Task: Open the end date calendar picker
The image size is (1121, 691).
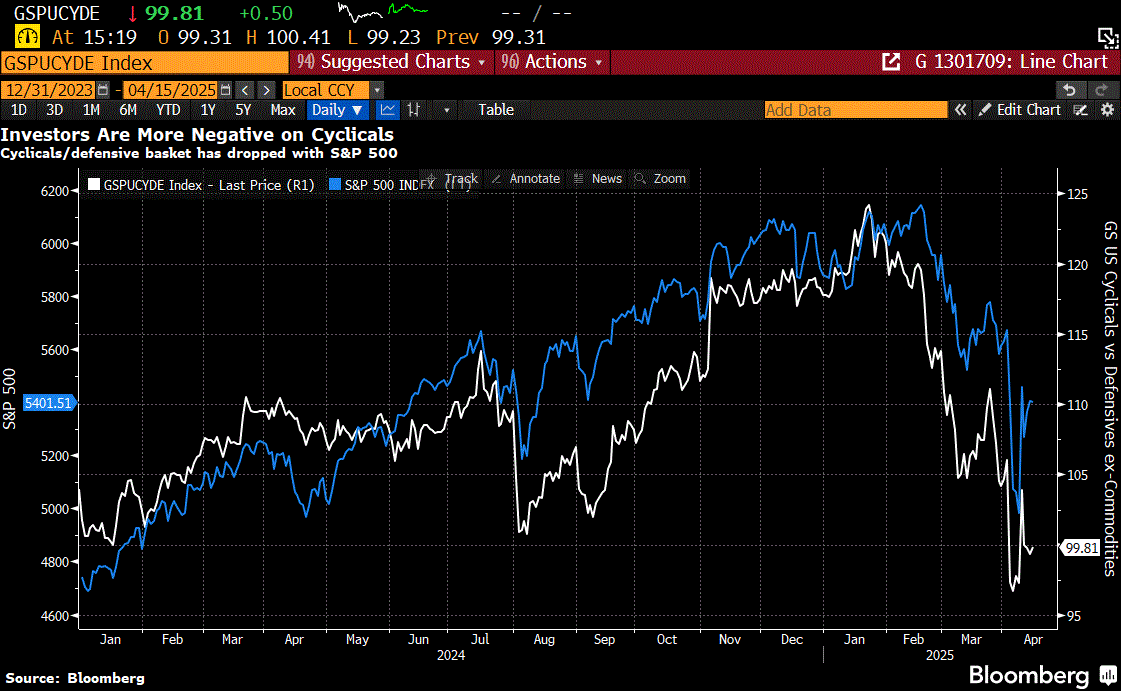Action: pos(226,90)
